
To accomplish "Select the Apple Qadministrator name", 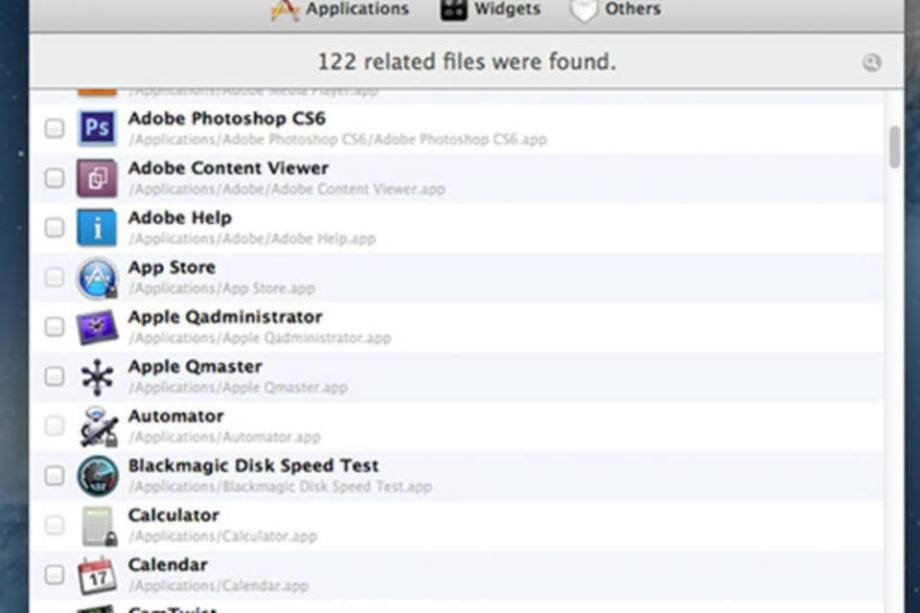I will [x=225, y=317].
